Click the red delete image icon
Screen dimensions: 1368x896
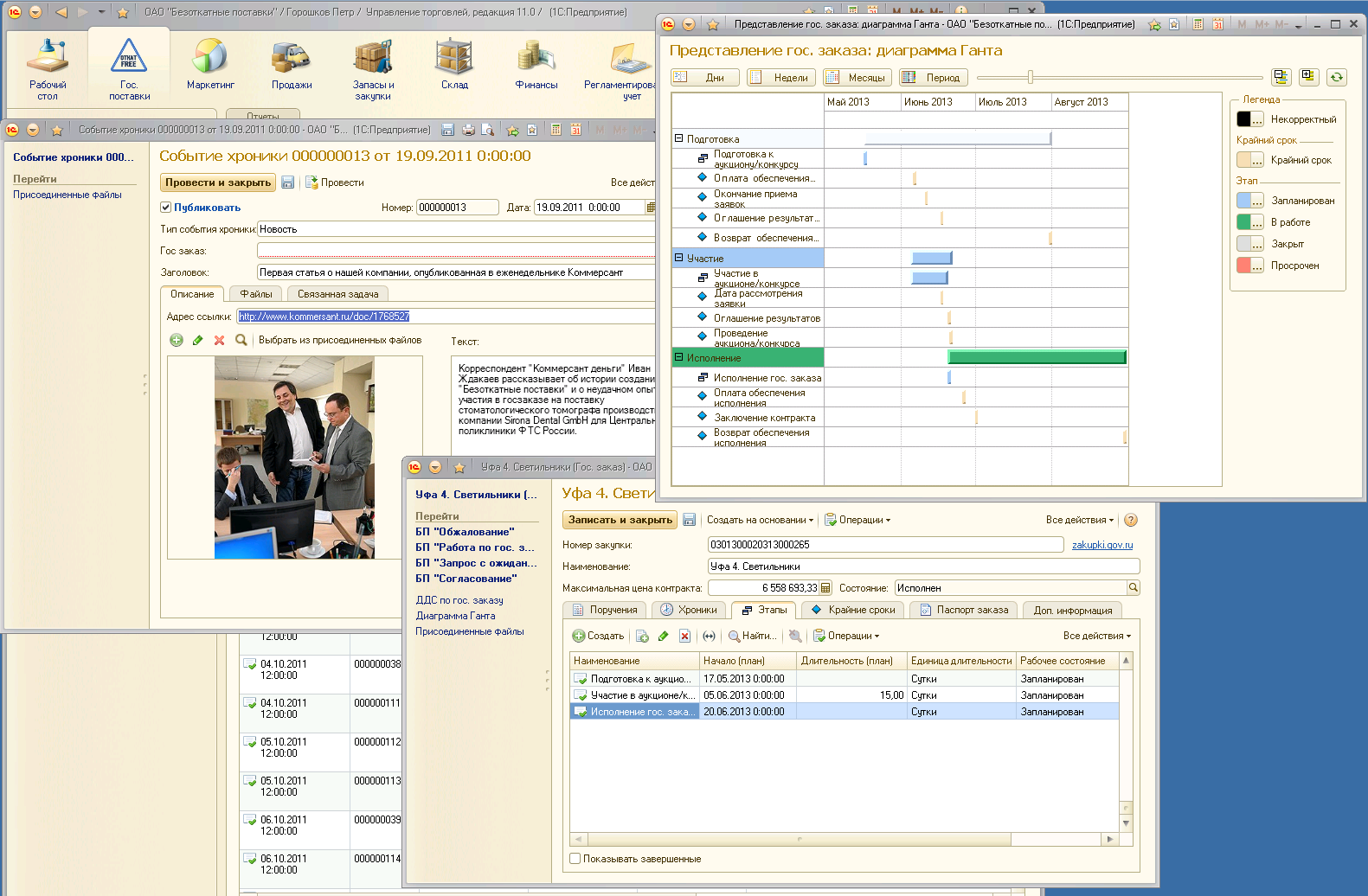coord(220,340)
